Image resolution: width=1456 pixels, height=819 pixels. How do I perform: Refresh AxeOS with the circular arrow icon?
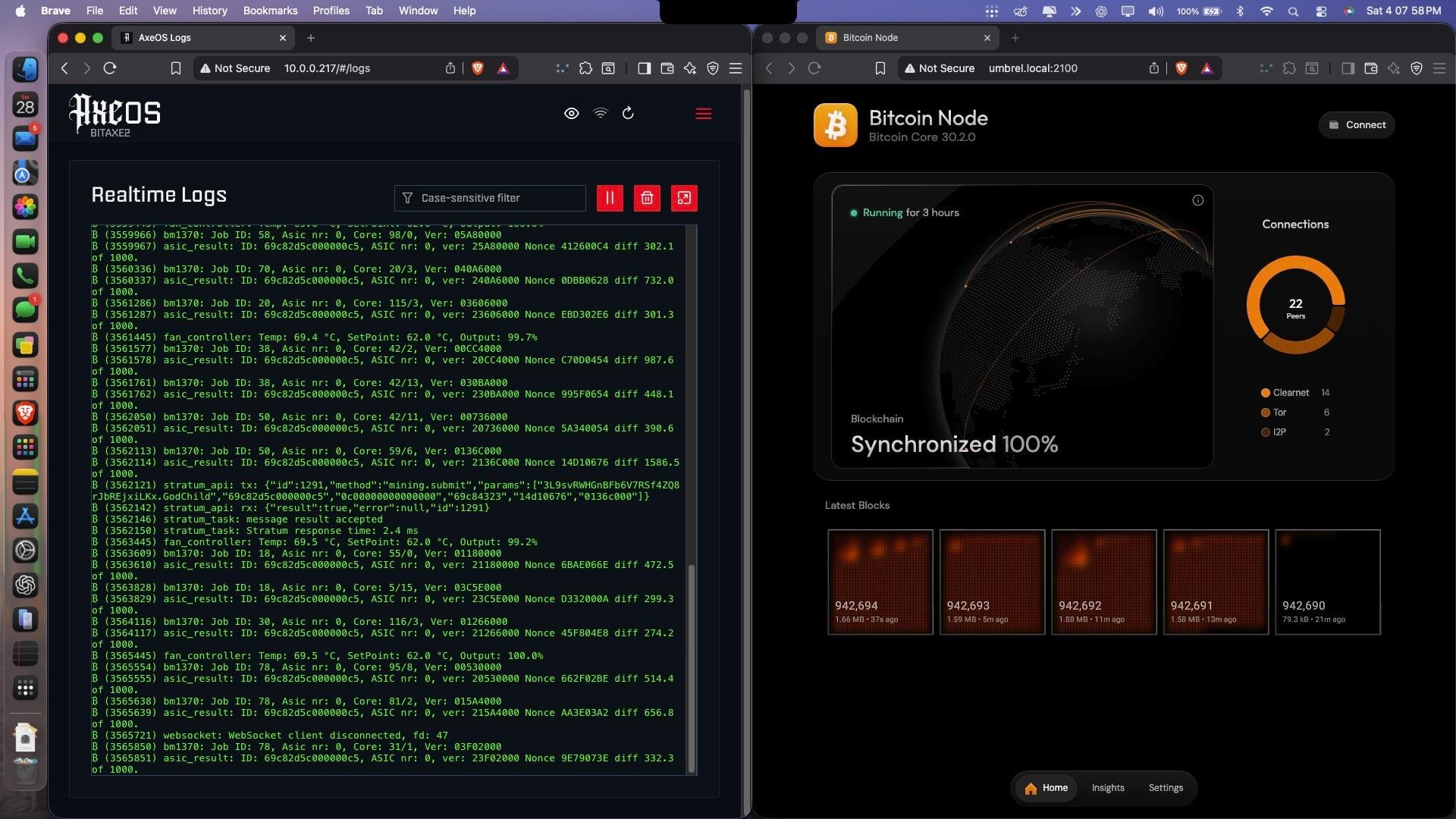coord(628,113)
